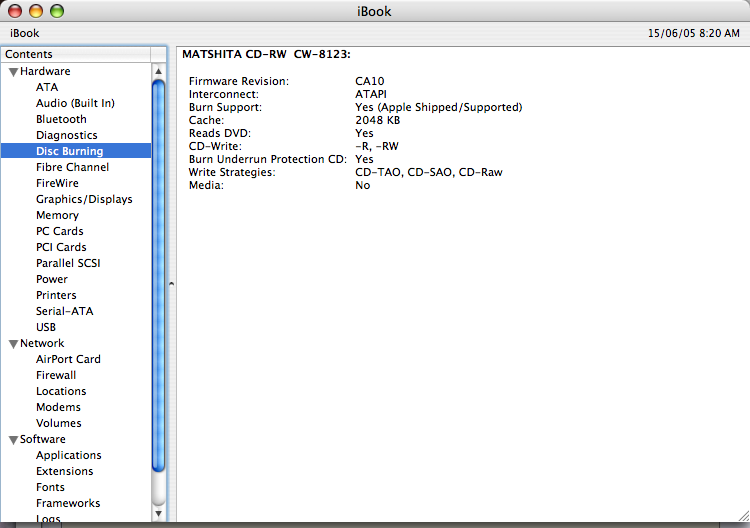Viewport: 750px width, 528px height.
Task: Click the 2048 KB cache value
Action: [x=377, y=120]
